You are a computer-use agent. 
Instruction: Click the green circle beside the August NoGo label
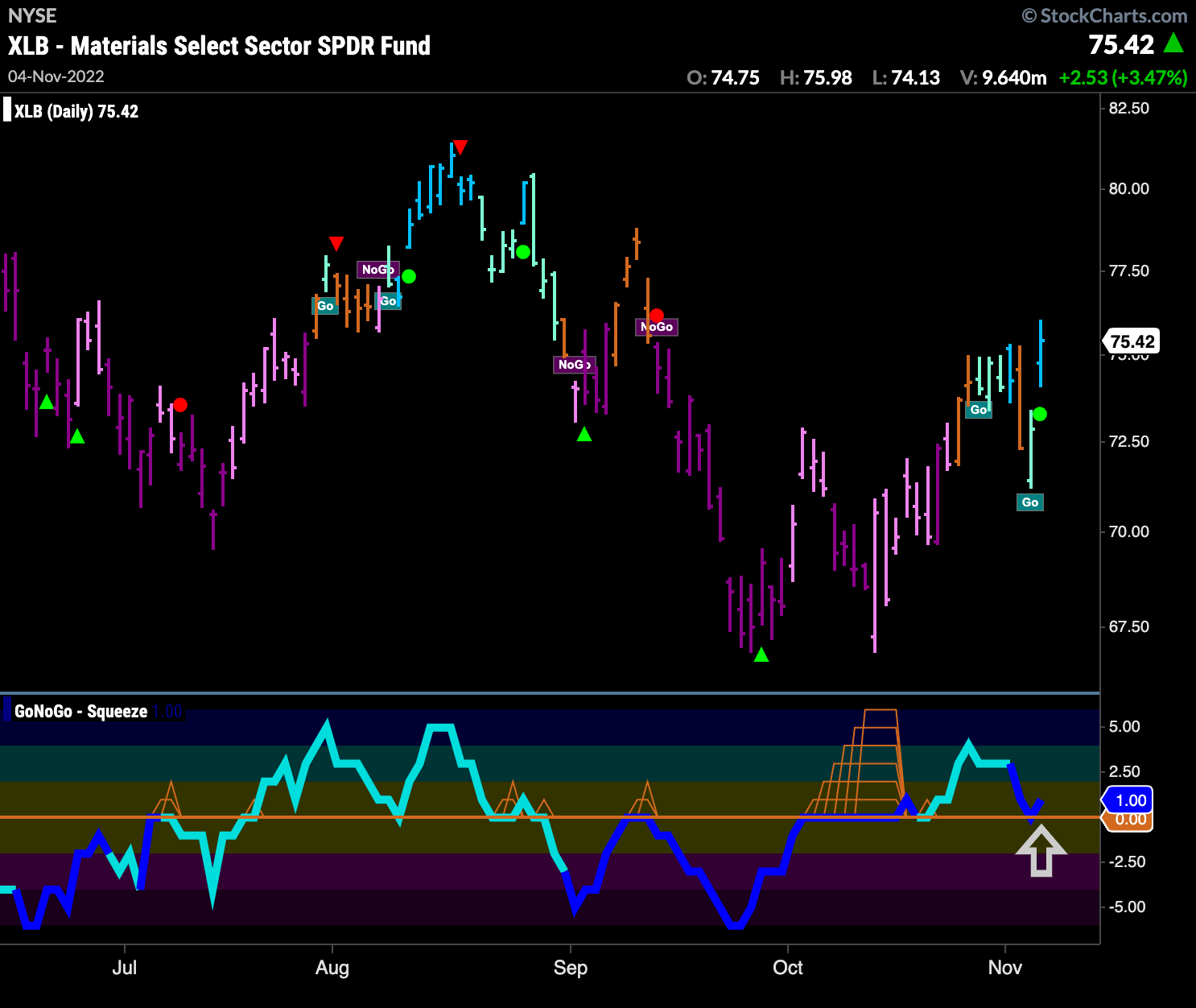pyautogui.click(x=409, y=276)
